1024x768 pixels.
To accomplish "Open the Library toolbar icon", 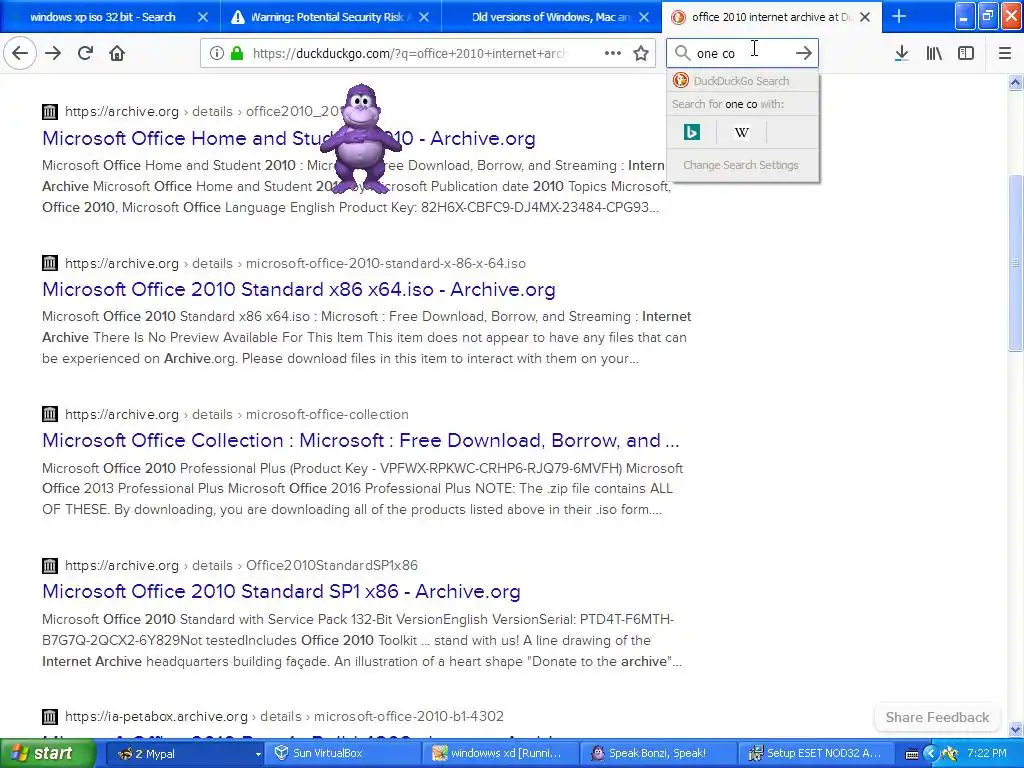I will click(x=934, y=53).
